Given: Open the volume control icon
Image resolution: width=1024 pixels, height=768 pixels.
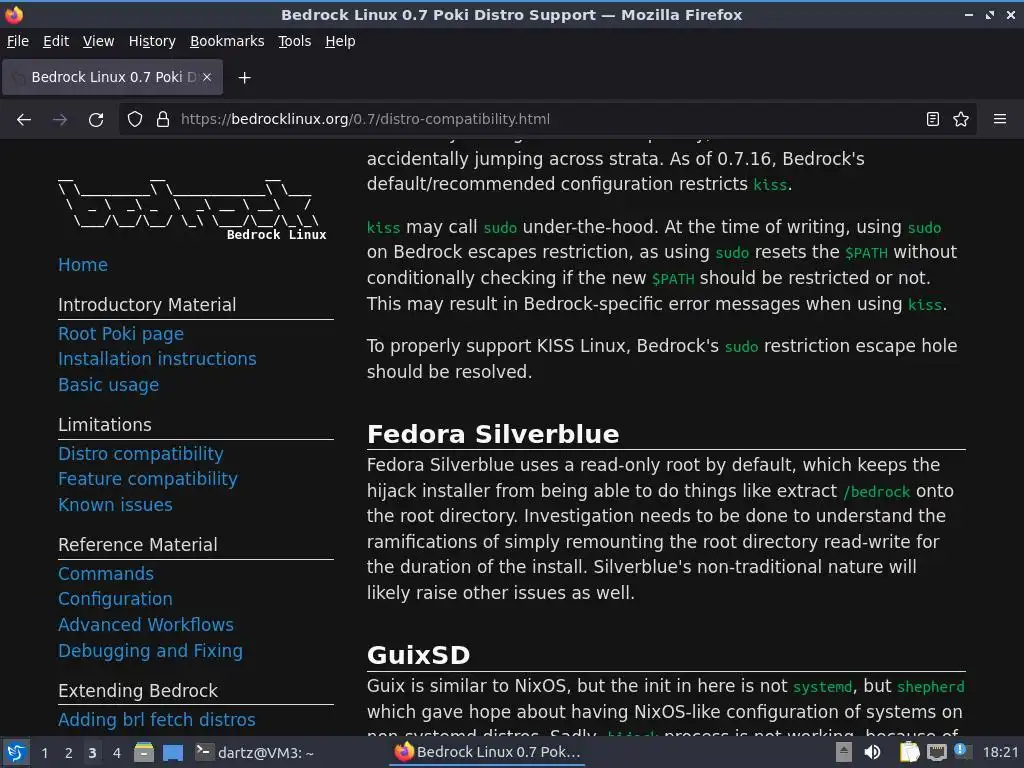Looking at the screenshot, I should coord(872,752).
